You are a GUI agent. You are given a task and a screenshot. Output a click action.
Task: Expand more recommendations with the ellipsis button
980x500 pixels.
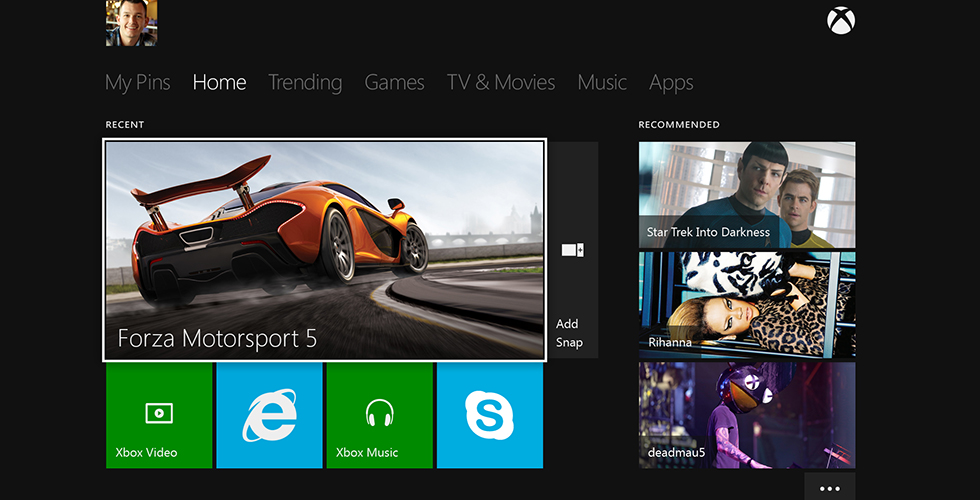[x=829, y=488]
